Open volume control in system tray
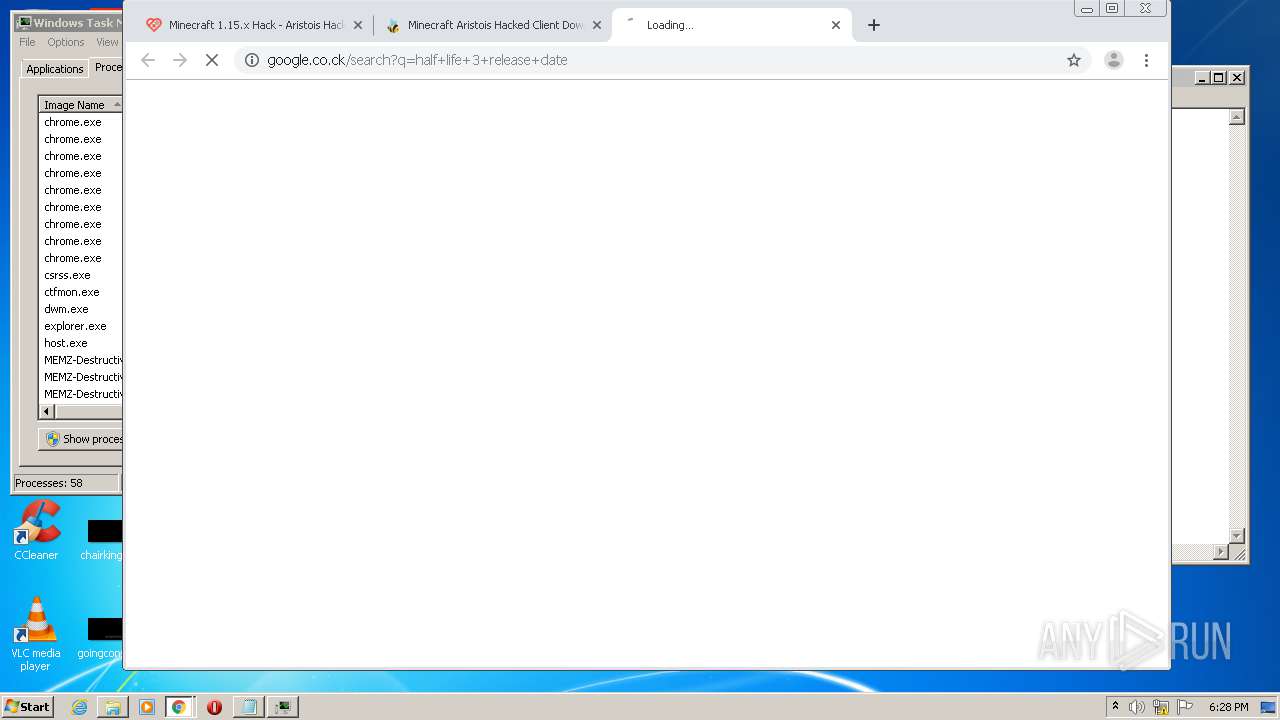Viewport: 1280px width, 720px height. [x=1137, y=707]
